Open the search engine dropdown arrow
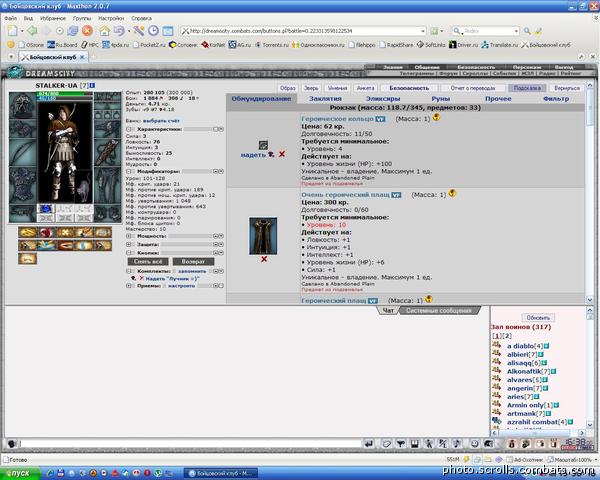Image resolution: width=600 pixels, height=480 pixels. (516, 31)
